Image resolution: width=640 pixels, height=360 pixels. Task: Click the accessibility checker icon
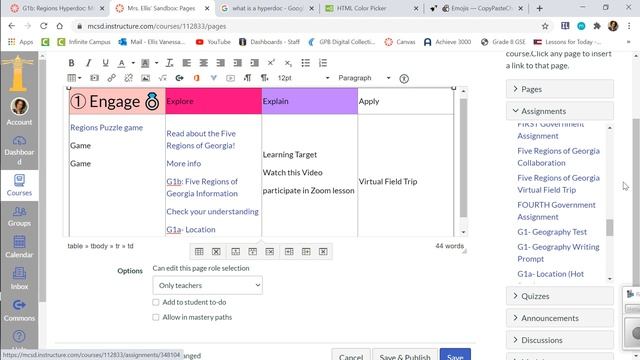coord(404,78)
